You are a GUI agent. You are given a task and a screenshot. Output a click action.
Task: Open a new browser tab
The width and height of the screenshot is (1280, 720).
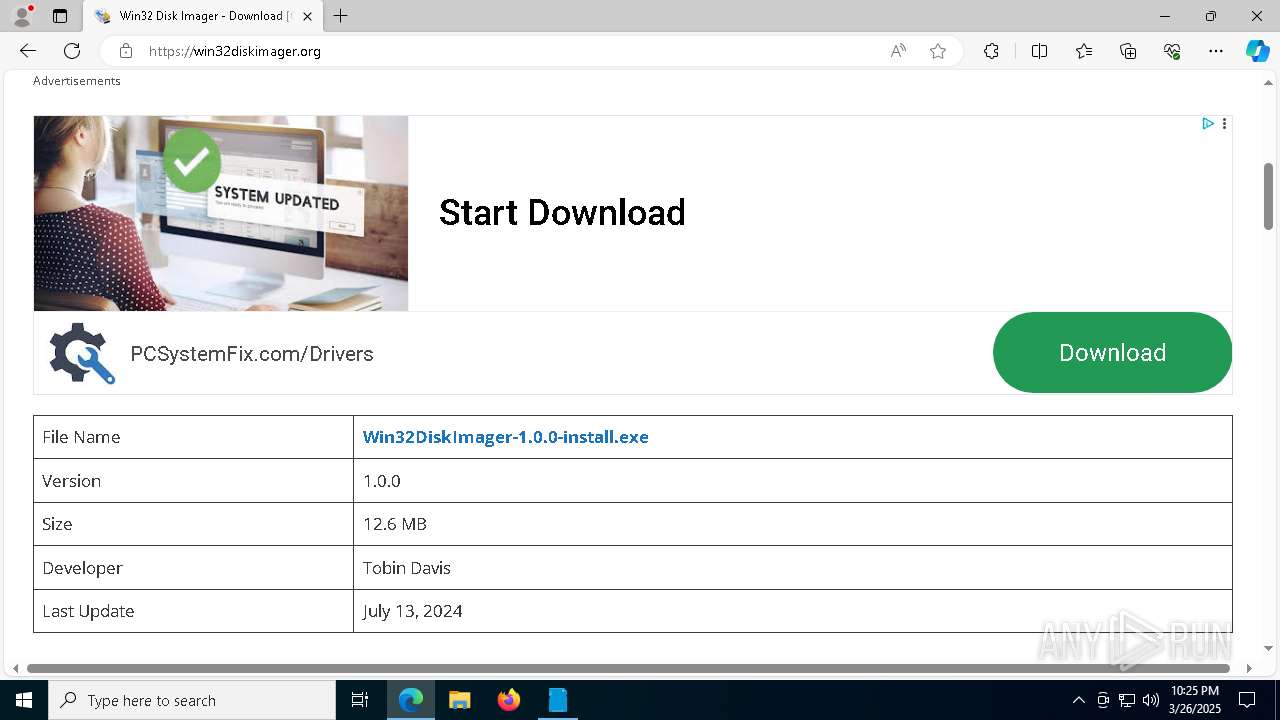pyautogui.click(x=341, y=16)
